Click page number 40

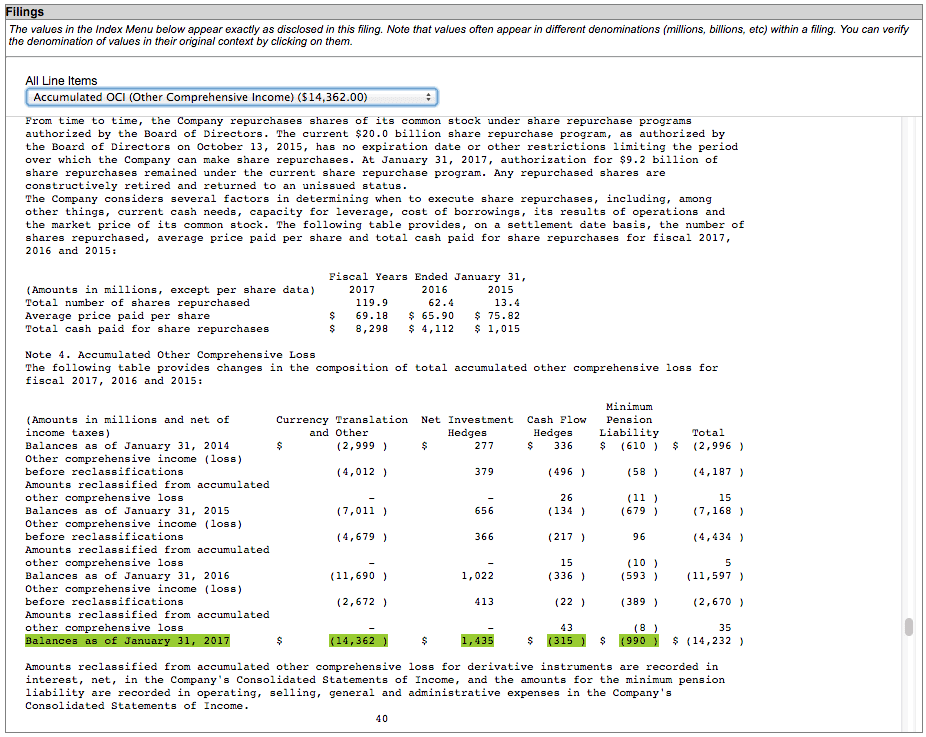tap(382, 719)
